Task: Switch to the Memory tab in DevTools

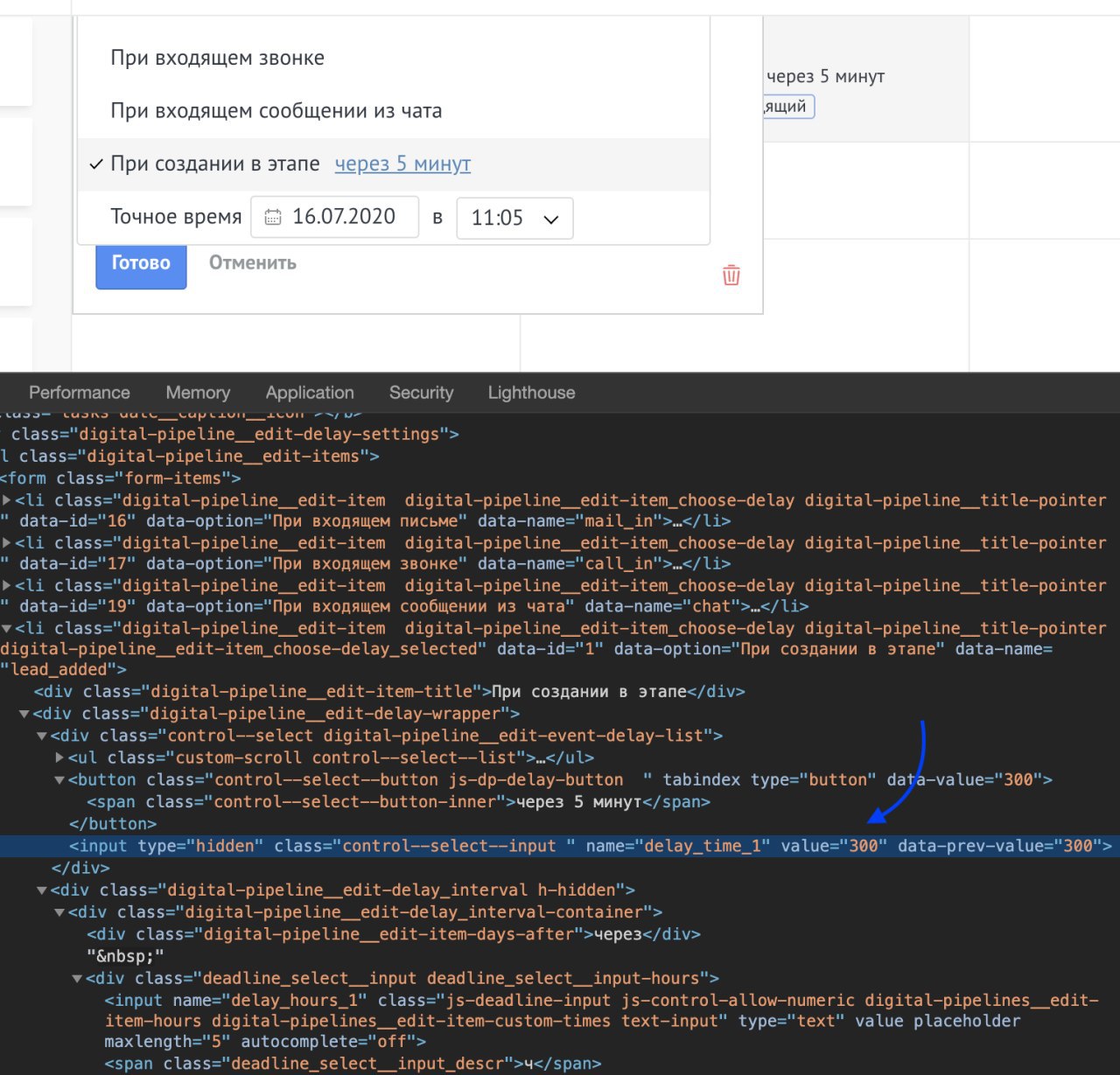Action: point(198,393)
